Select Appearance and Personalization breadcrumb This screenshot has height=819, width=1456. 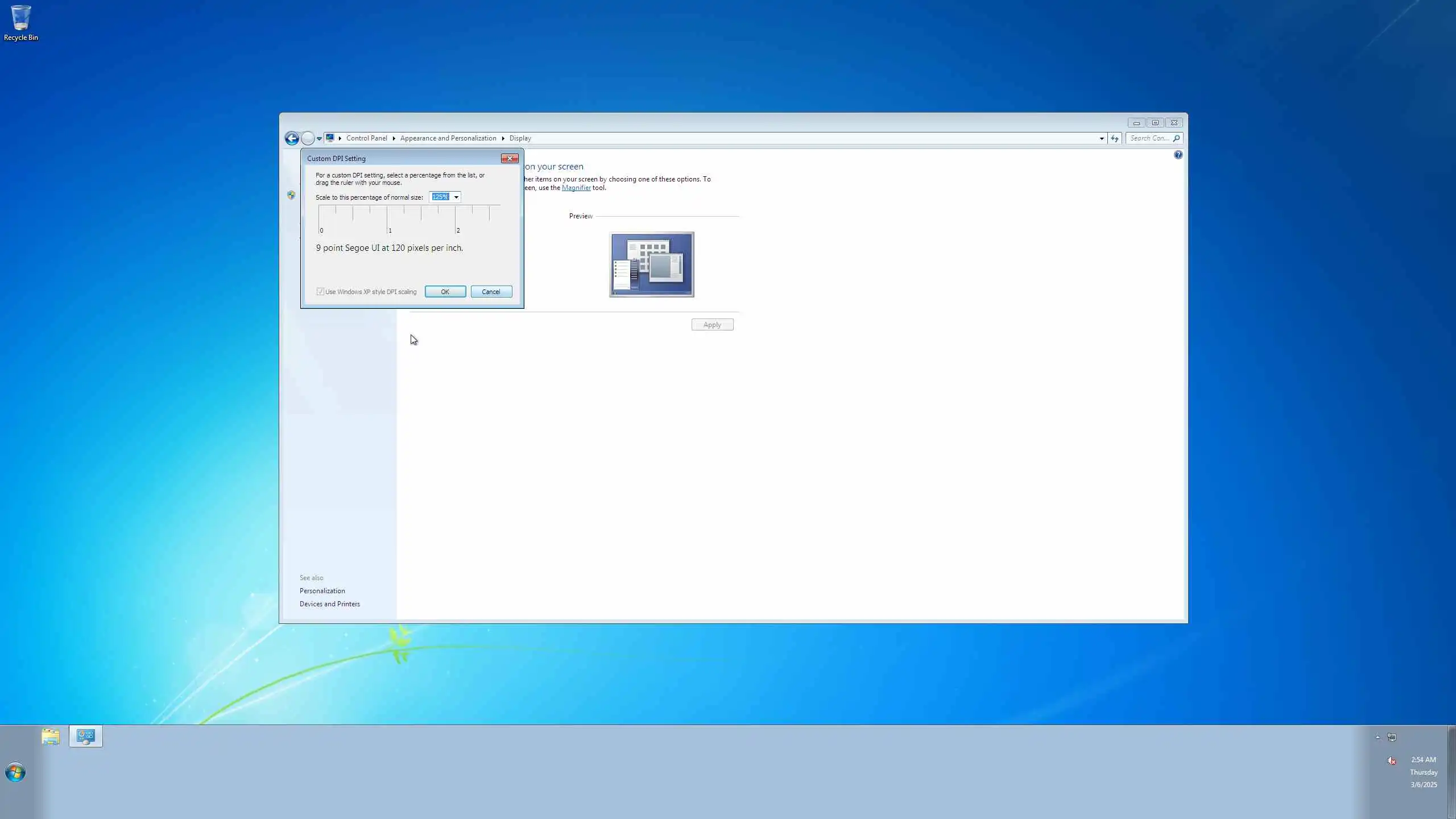pyautogui.click(x=448, y=138)
